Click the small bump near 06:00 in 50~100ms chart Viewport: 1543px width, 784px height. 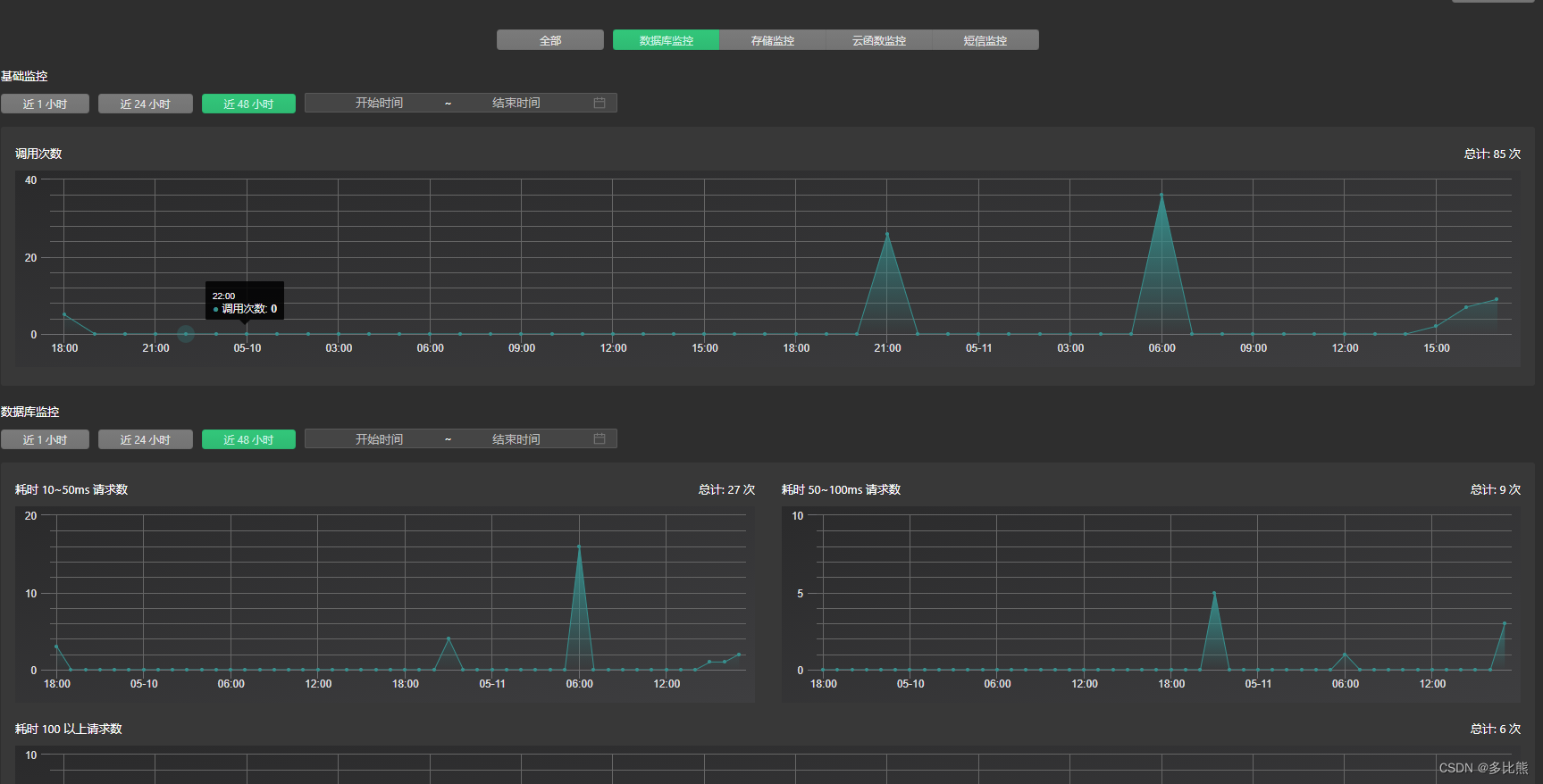coord(1345,655)
